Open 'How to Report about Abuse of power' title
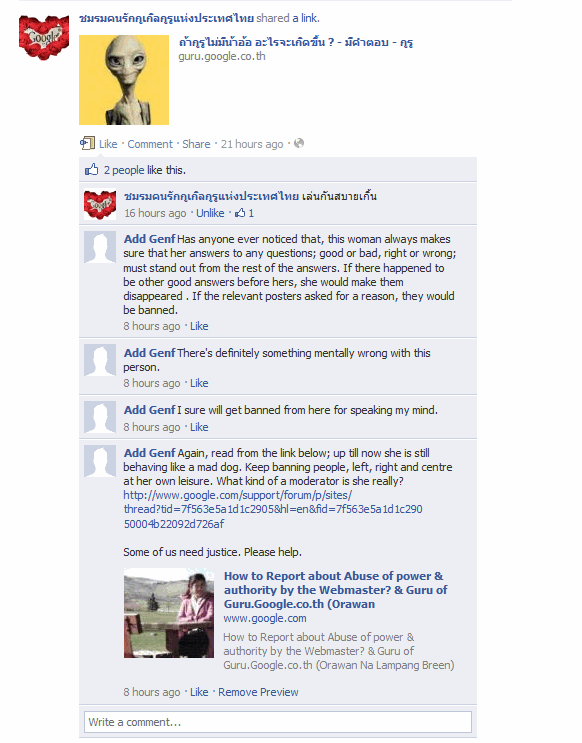Screen dimensions: 582x743 click(x=336, y=590)
